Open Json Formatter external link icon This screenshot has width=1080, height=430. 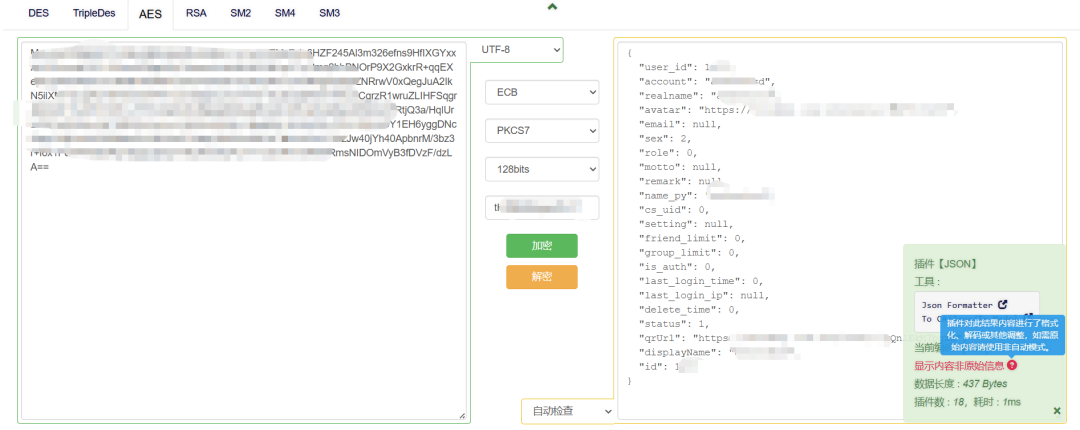coord(1003,304)
